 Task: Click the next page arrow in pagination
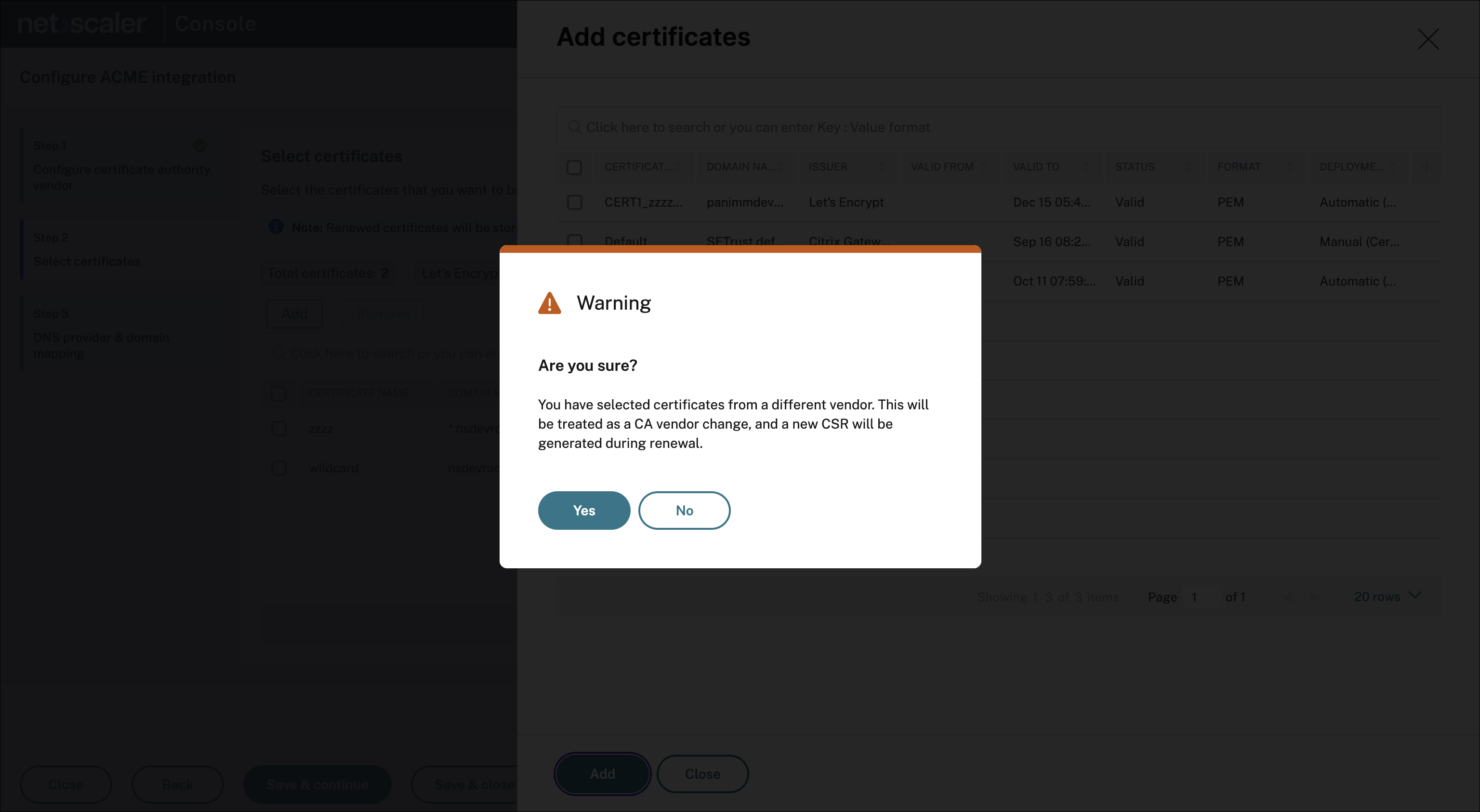1315,597
